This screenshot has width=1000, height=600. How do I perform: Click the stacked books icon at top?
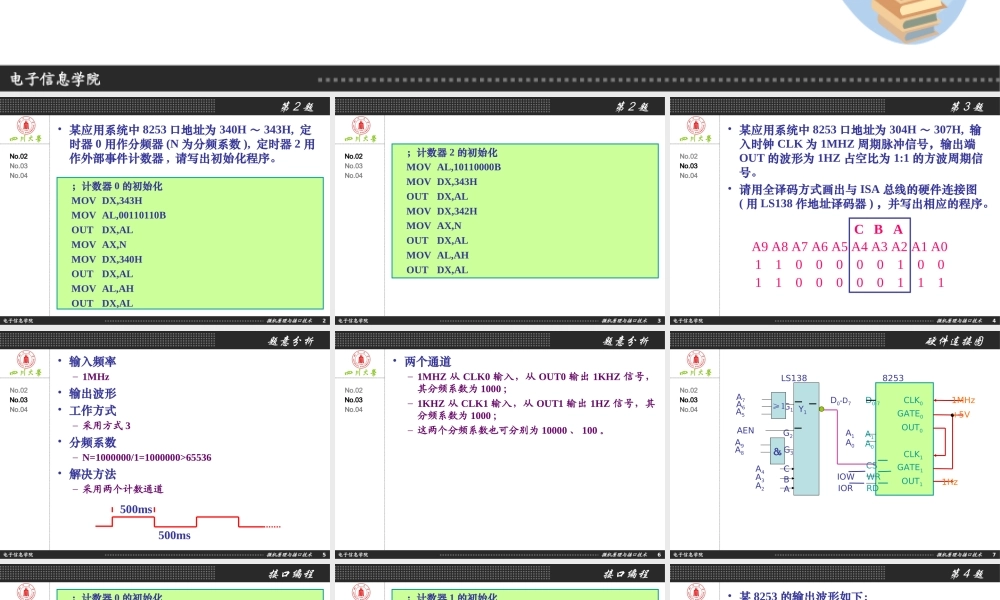pos(914,21)
